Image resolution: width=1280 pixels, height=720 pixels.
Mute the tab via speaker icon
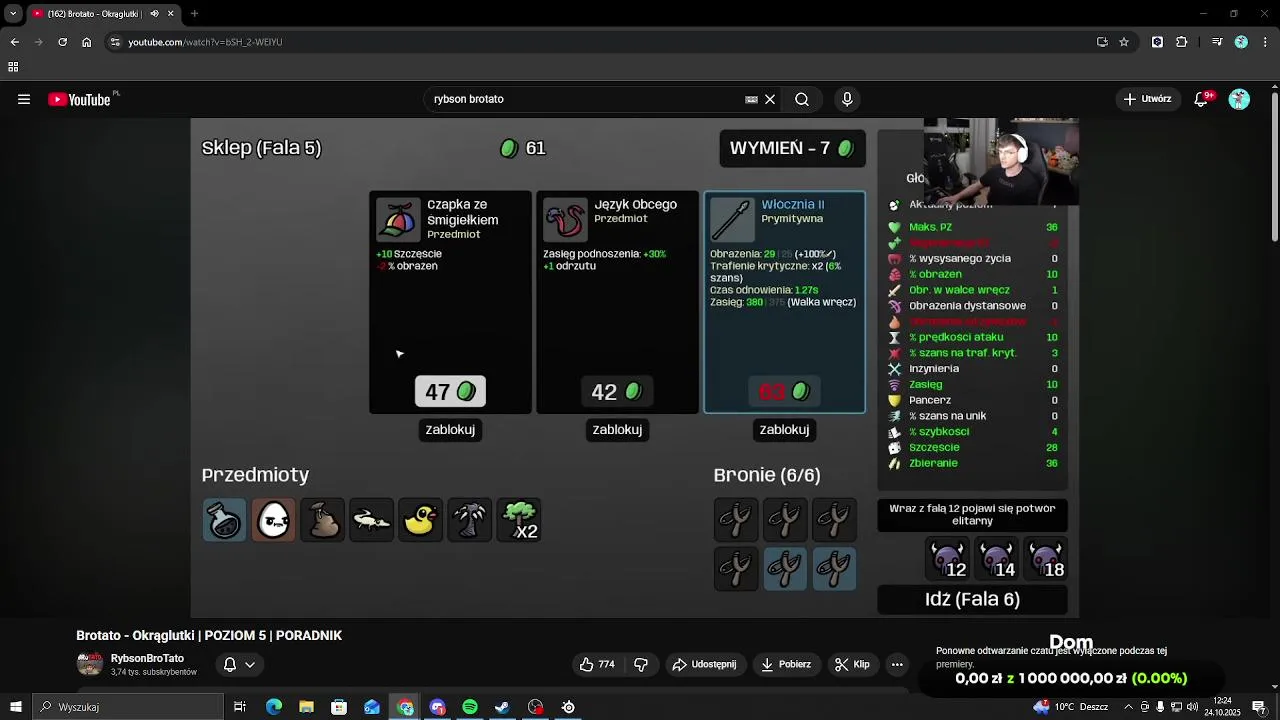pos(154,14)
